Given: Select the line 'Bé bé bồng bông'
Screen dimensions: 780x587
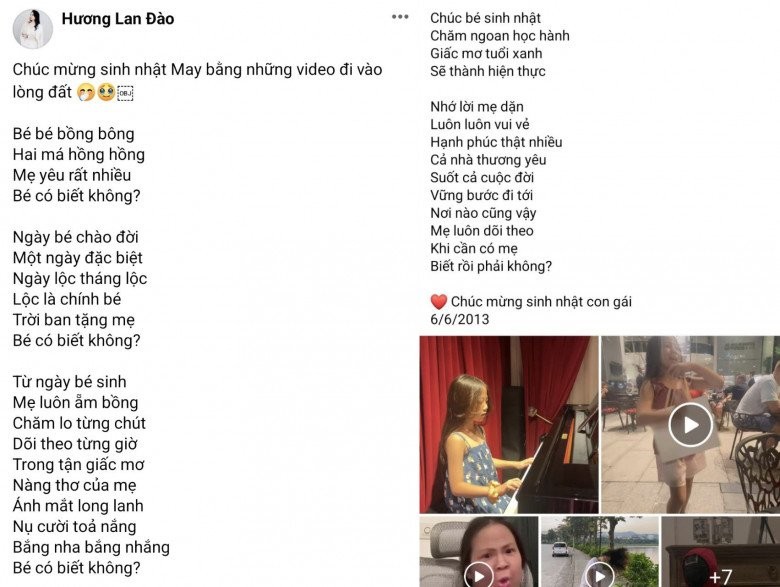Looking at the screenshot, I should click(x=74, y=134).
